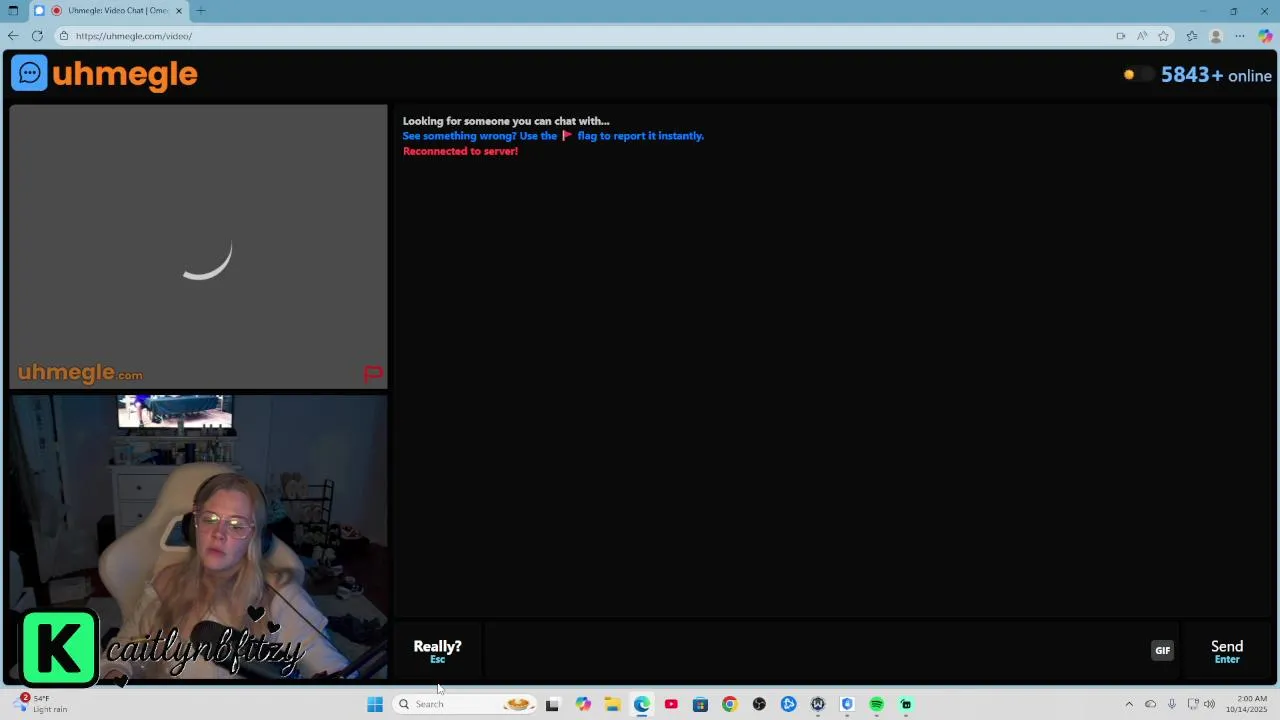
Task: Open the Windows Start menu
Action: 375,704
